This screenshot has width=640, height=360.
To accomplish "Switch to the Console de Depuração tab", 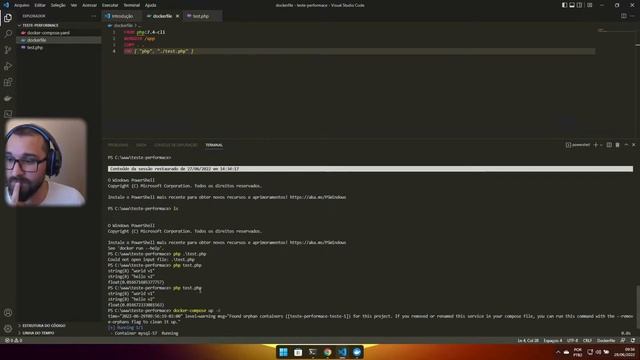I will click(176, 145).
